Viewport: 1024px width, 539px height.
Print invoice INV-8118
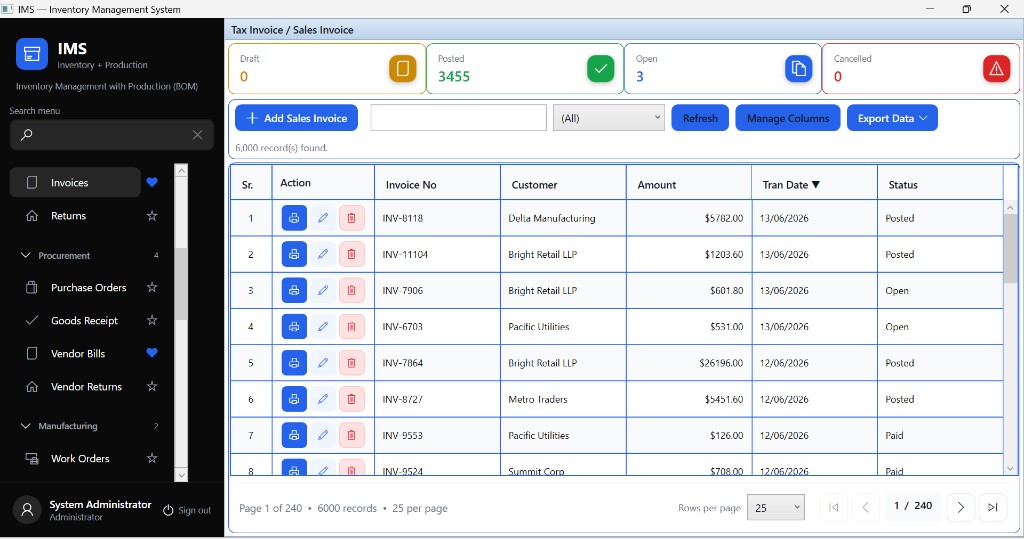pos(294,218)
